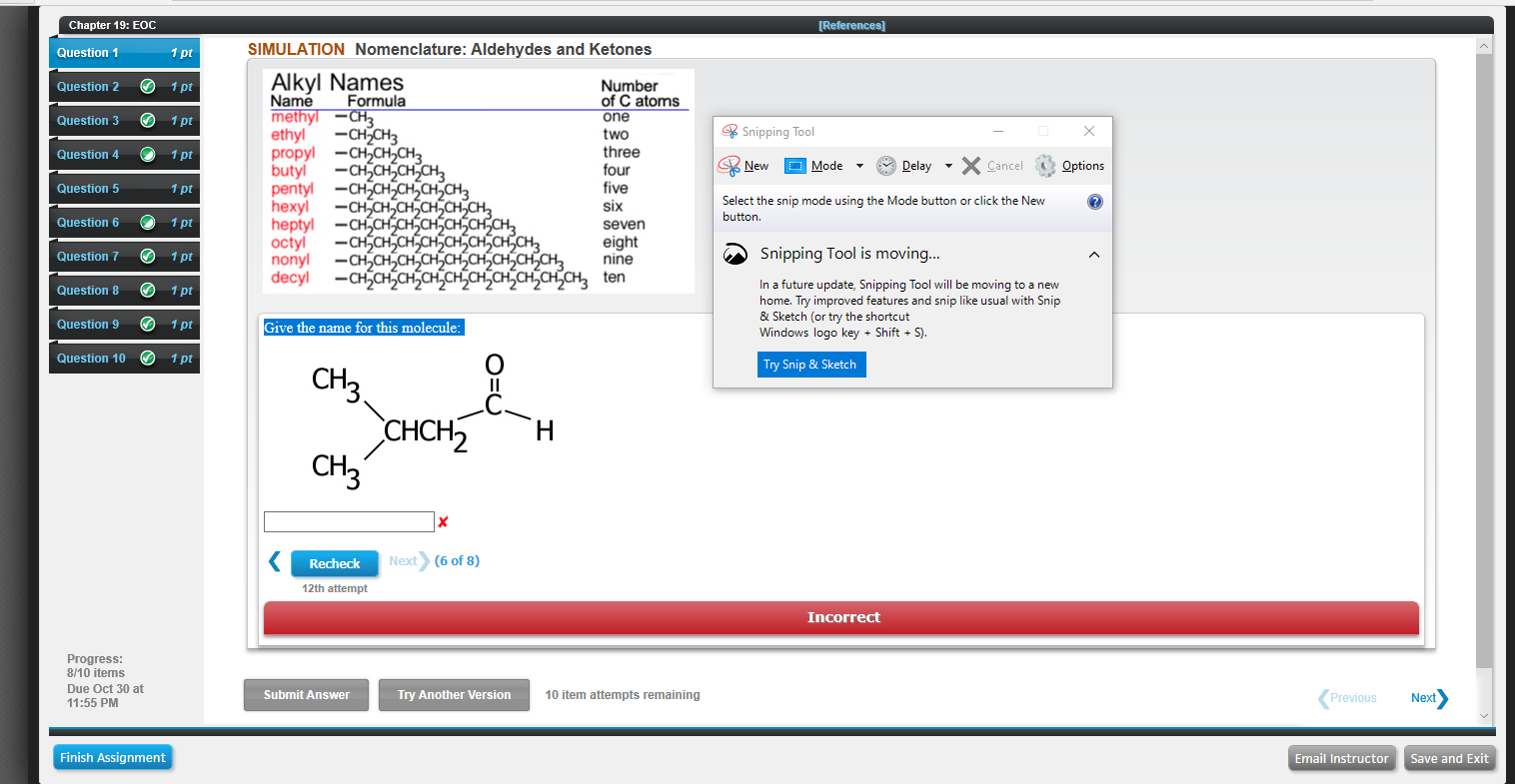Click Finish Assignment
Image resolution: width=1515 pixels, height=784 pixels.
(113, 758)
